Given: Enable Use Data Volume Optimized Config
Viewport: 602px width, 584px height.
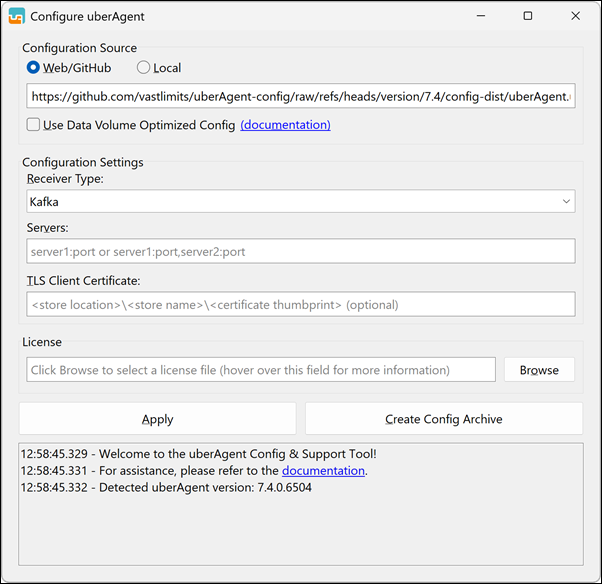Looking at the screenshot, I should point(34,125).
